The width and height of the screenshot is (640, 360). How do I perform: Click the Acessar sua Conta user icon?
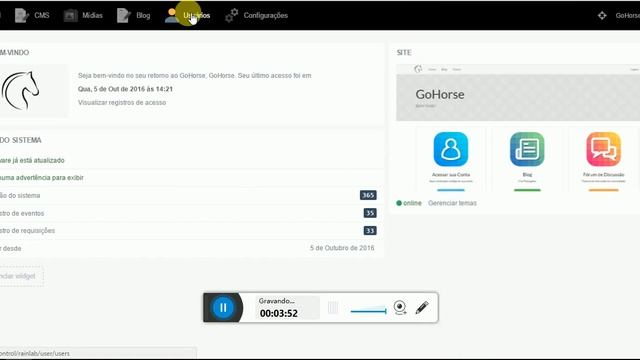coord(451,149)
